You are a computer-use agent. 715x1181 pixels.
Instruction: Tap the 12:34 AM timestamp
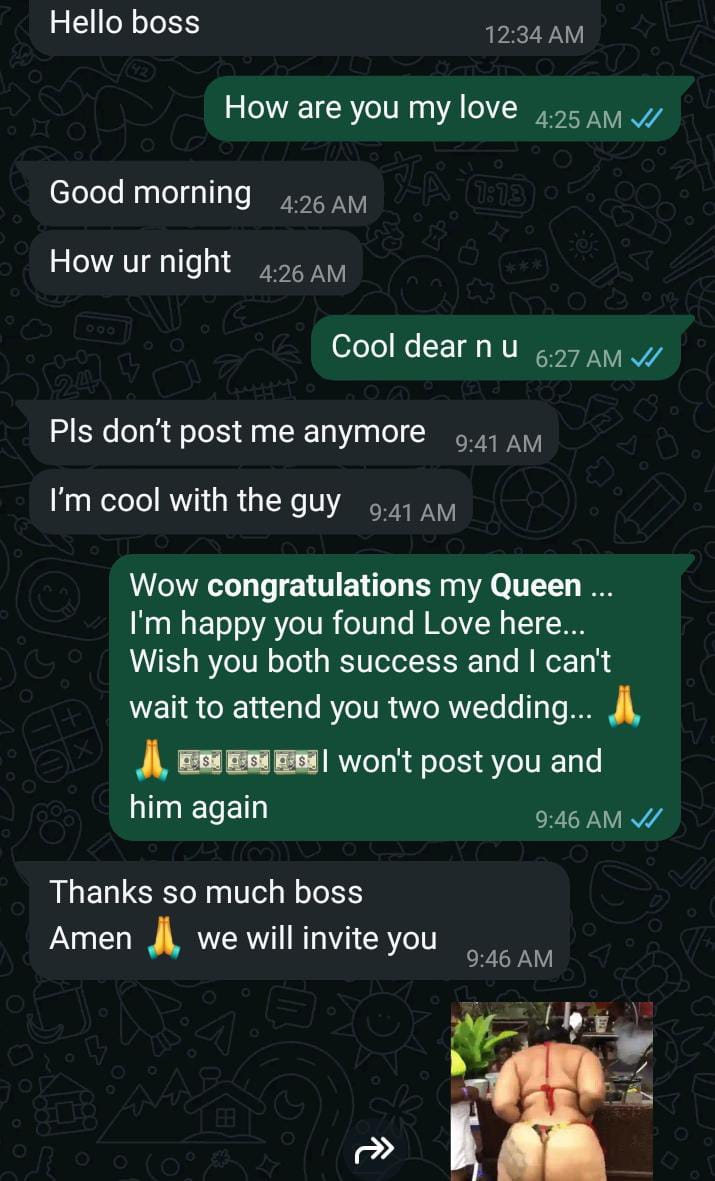(534, 34)
